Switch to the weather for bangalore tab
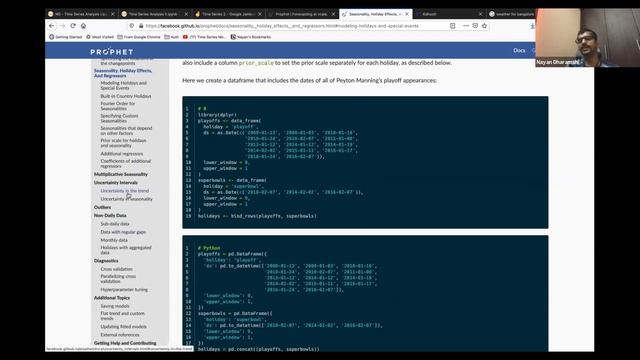Viewport: 640px width, 360px height. 511,14
